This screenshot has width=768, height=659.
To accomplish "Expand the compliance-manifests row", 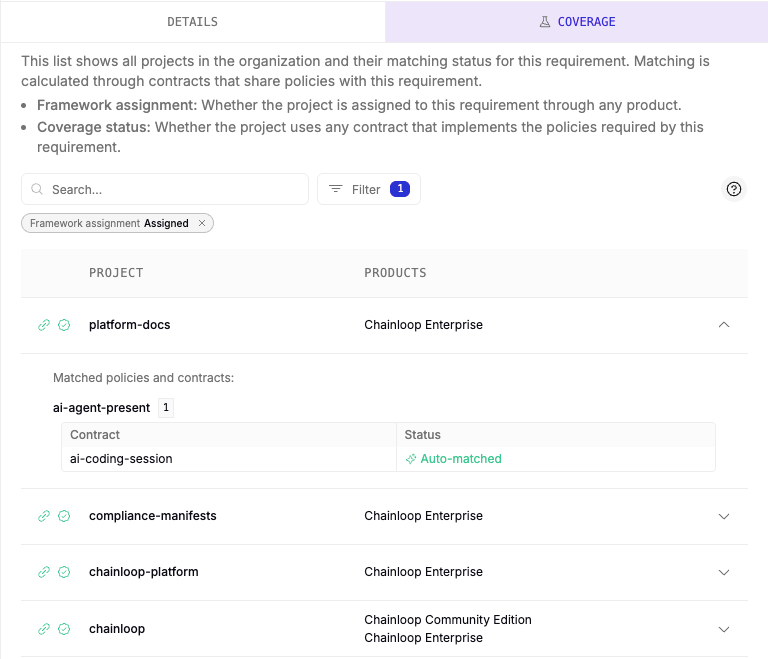I will pyautogui.click(x=724, y=516).
